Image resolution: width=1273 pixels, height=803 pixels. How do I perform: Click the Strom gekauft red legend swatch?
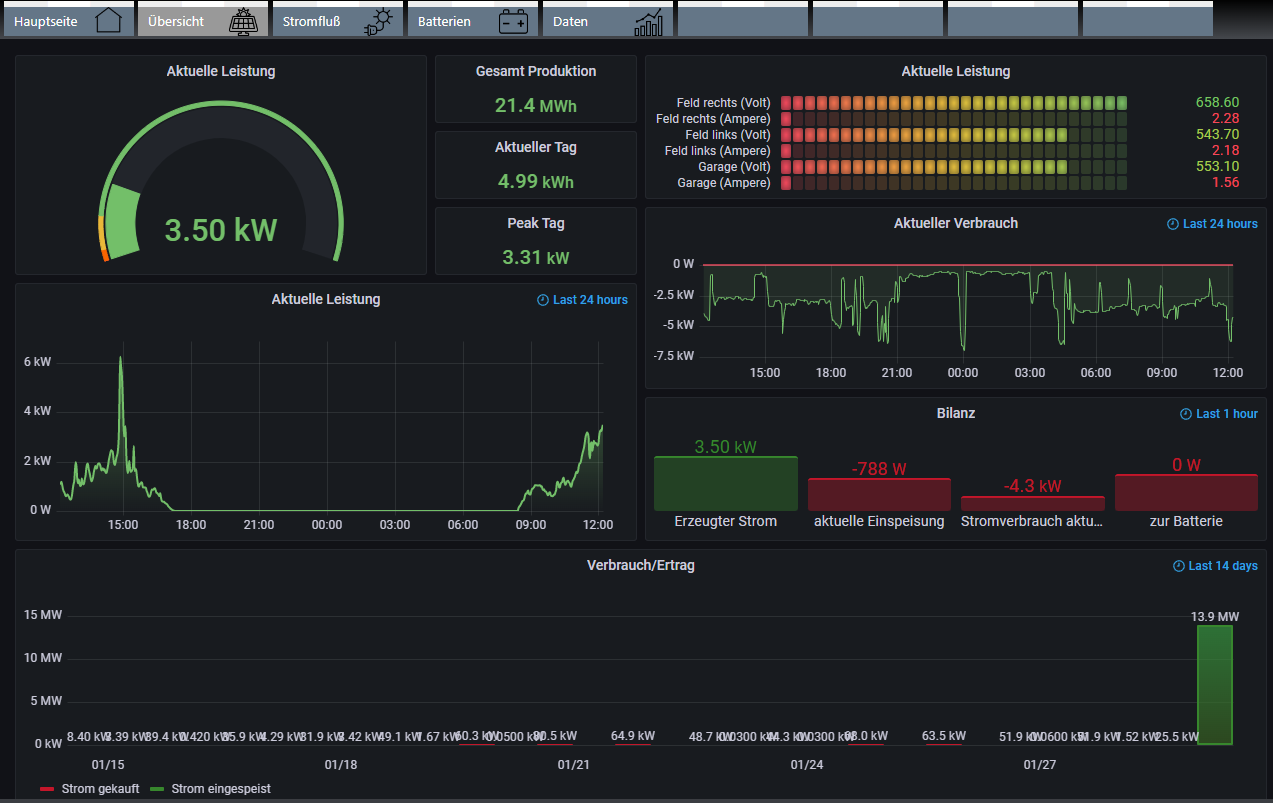[x=47, y=789]
